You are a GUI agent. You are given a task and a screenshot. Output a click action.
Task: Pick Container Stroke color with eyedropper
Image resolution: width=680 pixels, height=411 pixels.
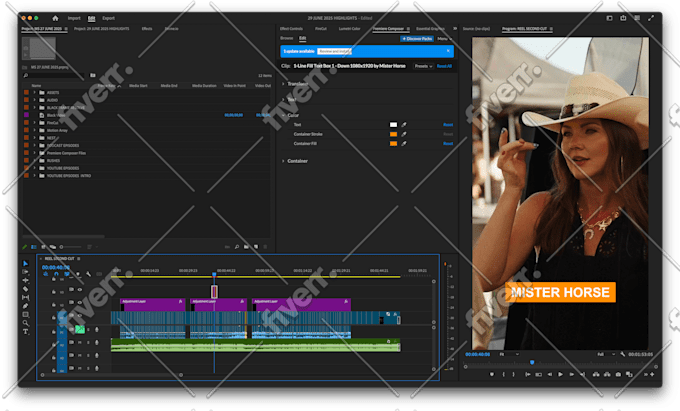(x=404, y=134)
